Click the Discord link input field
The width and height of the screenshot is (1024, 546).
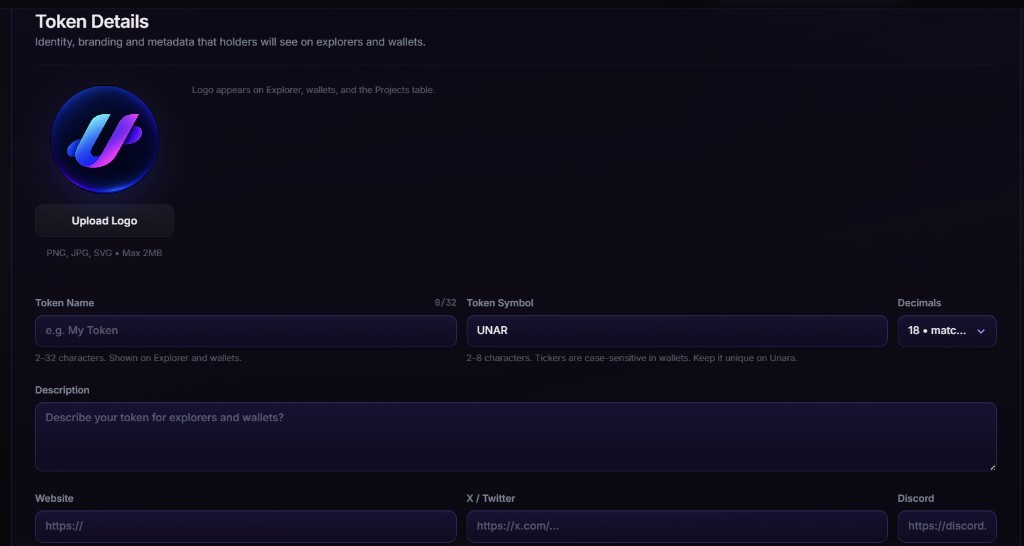tap(947, 526)
